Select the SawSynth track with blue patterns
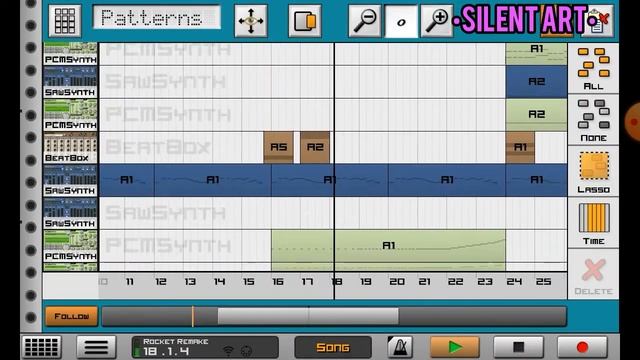 pos(71,180)
